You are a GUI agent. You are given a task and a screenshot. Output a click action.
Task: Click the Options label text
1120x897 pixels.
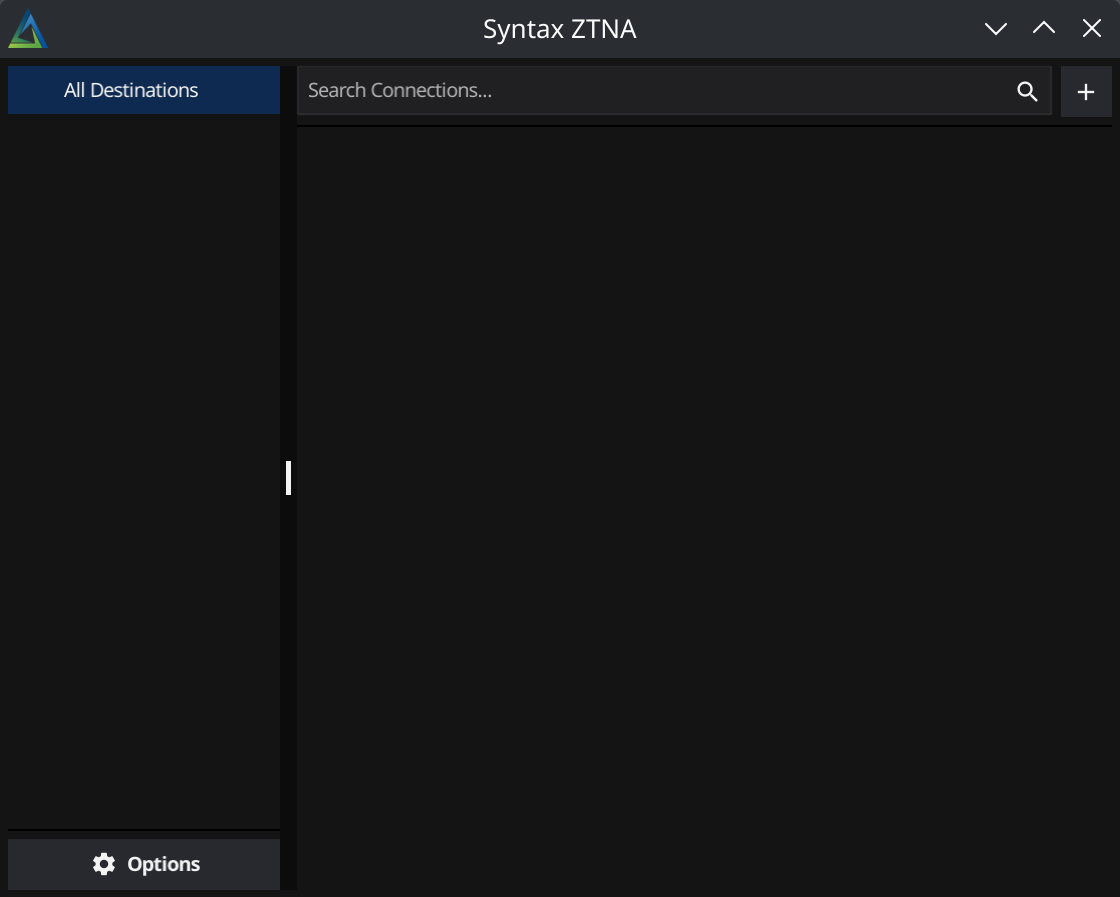tap(165, 863)
